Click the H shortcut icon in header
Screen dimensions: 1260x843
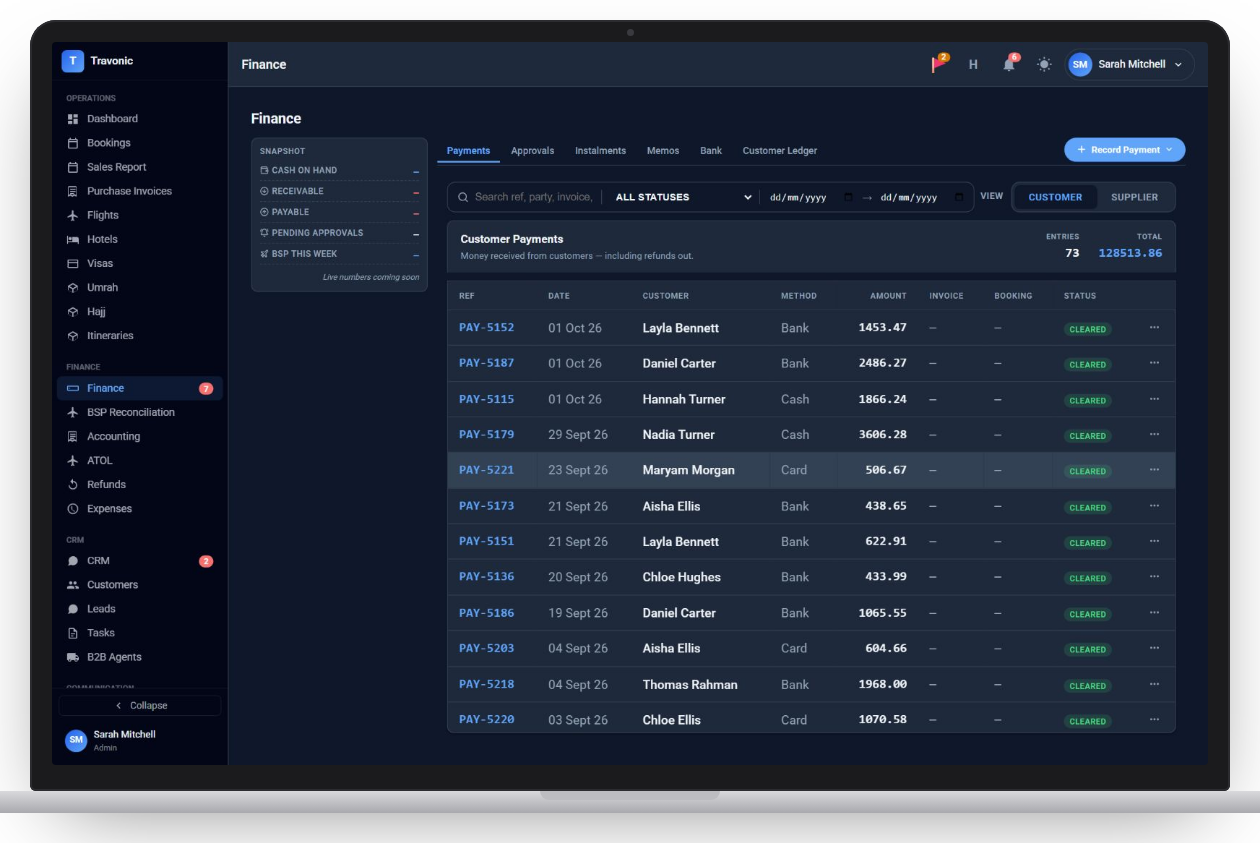tap(973, 64)
